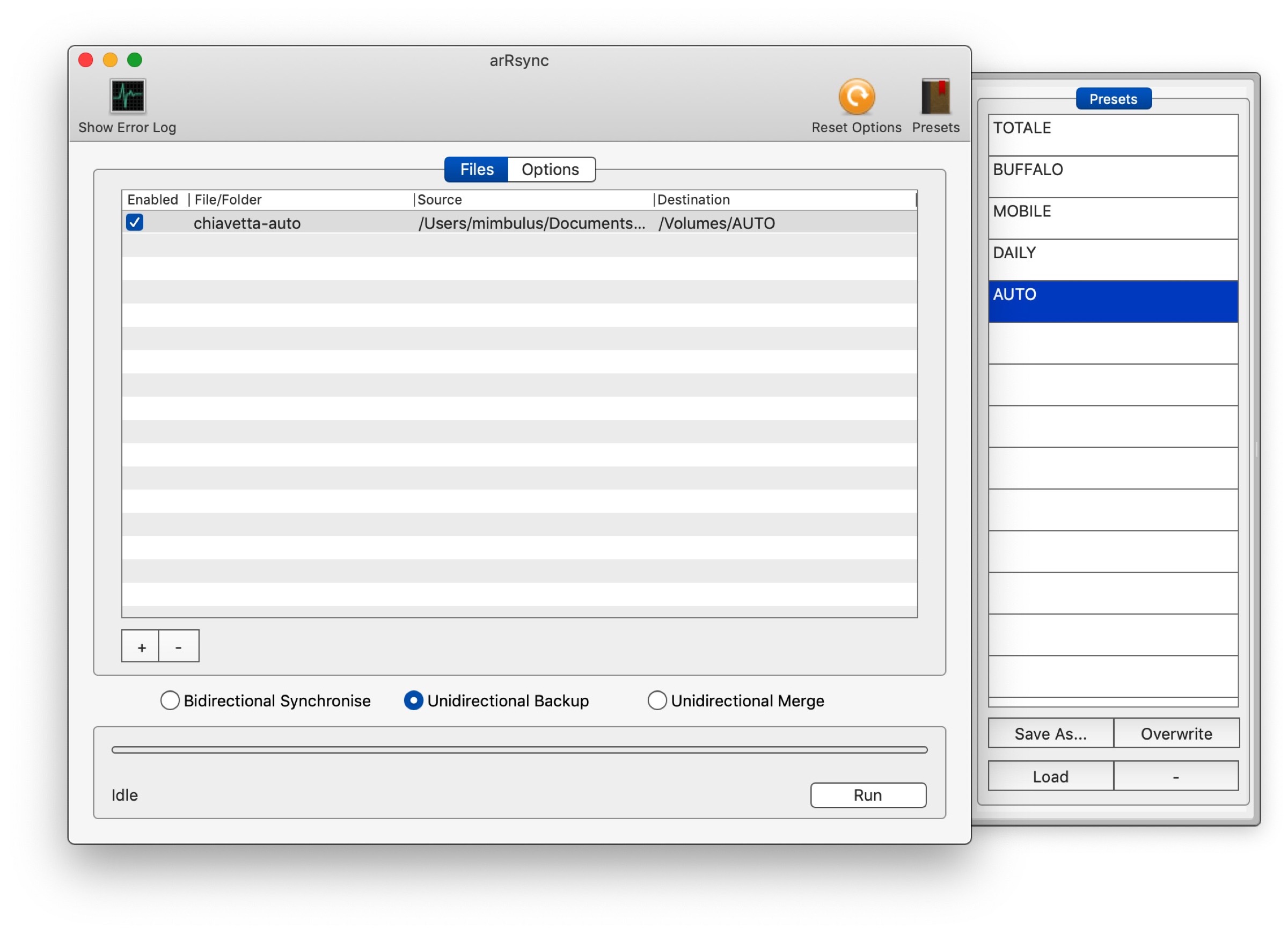Screen dimensions: 1288x934
Task: Select Unidirectional Merge radio button
Action: point(657,701)
